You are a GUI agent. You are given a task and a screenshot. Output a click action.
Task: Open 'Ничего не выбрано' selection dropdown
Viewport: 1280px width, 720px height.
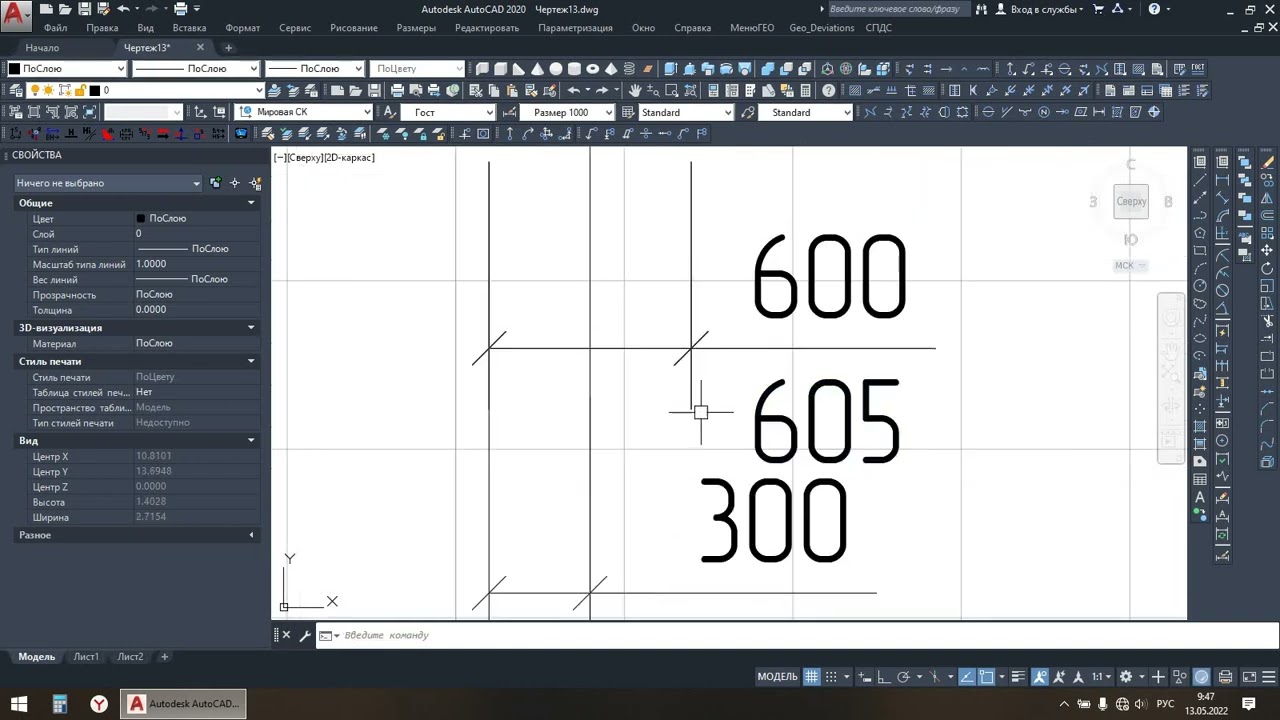tap(108, 183)
